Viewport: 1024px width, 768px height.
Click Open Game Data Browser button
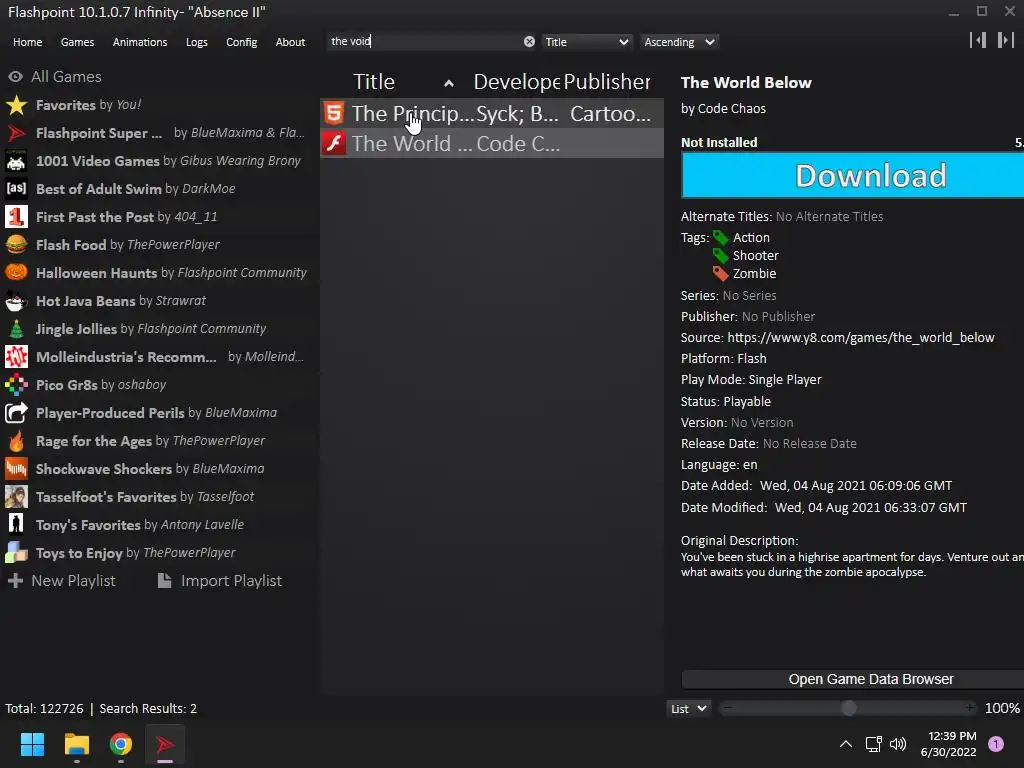(x=853, y=679)
